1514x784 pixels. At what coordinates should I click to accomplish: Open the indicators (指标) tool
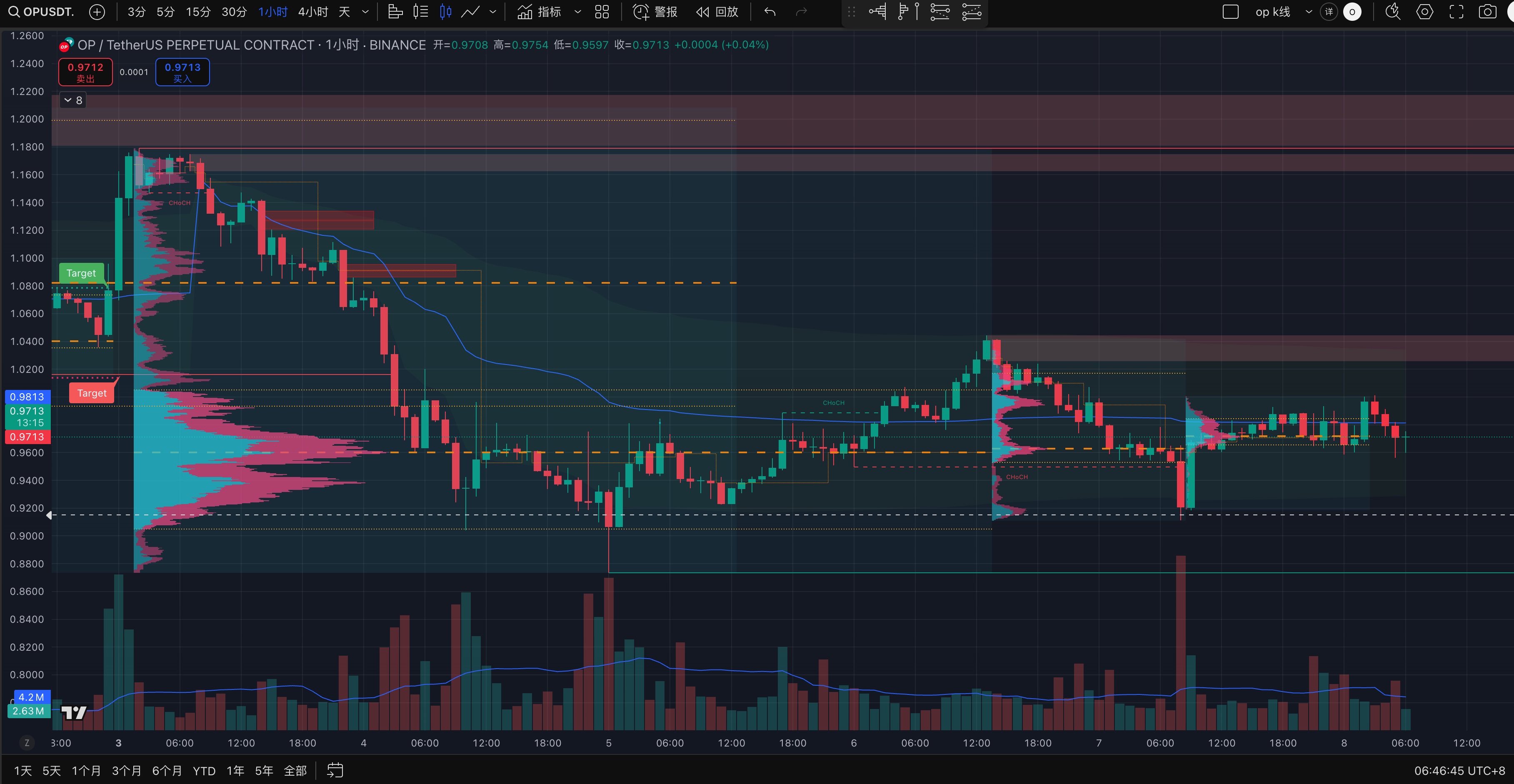click(540, 12)
